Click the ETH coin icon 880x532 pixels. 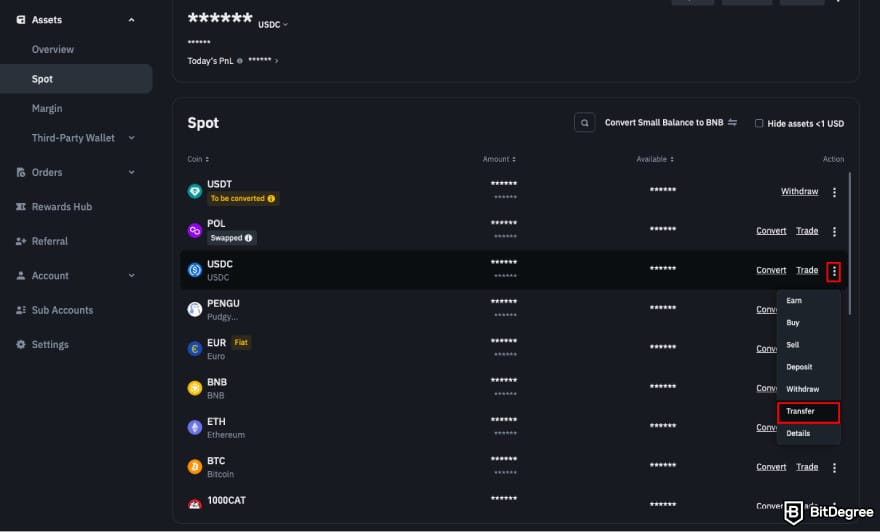click(195, 427)
